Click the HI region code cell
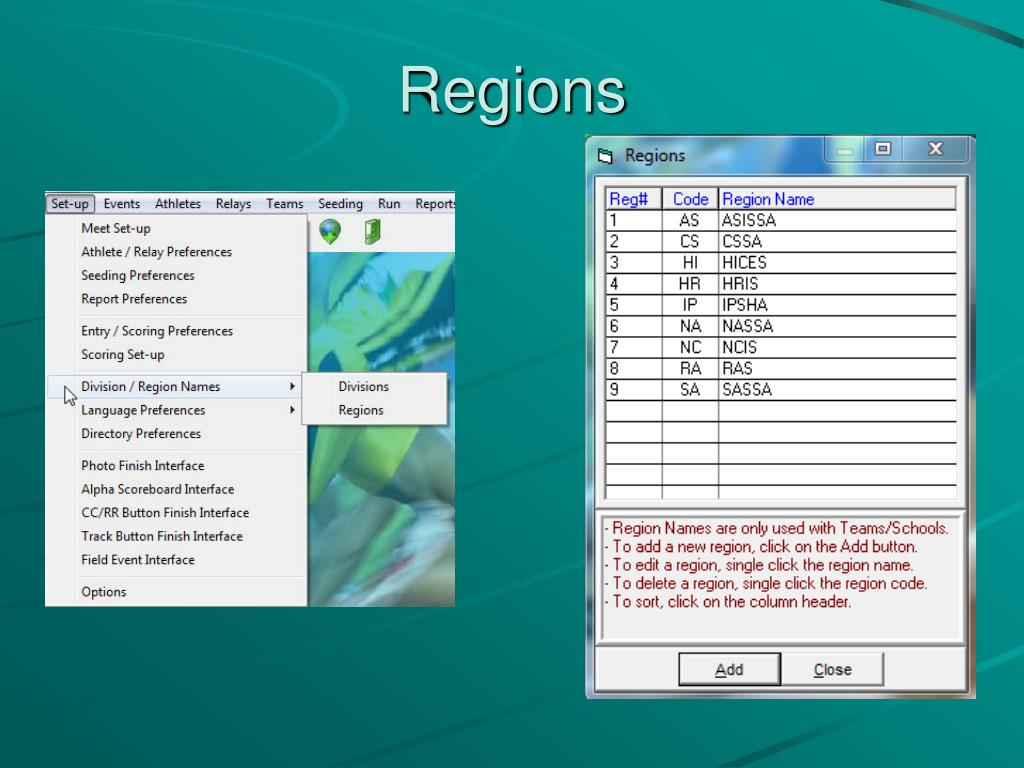This screenshot has height=768, width=1024. pos(690,263)
